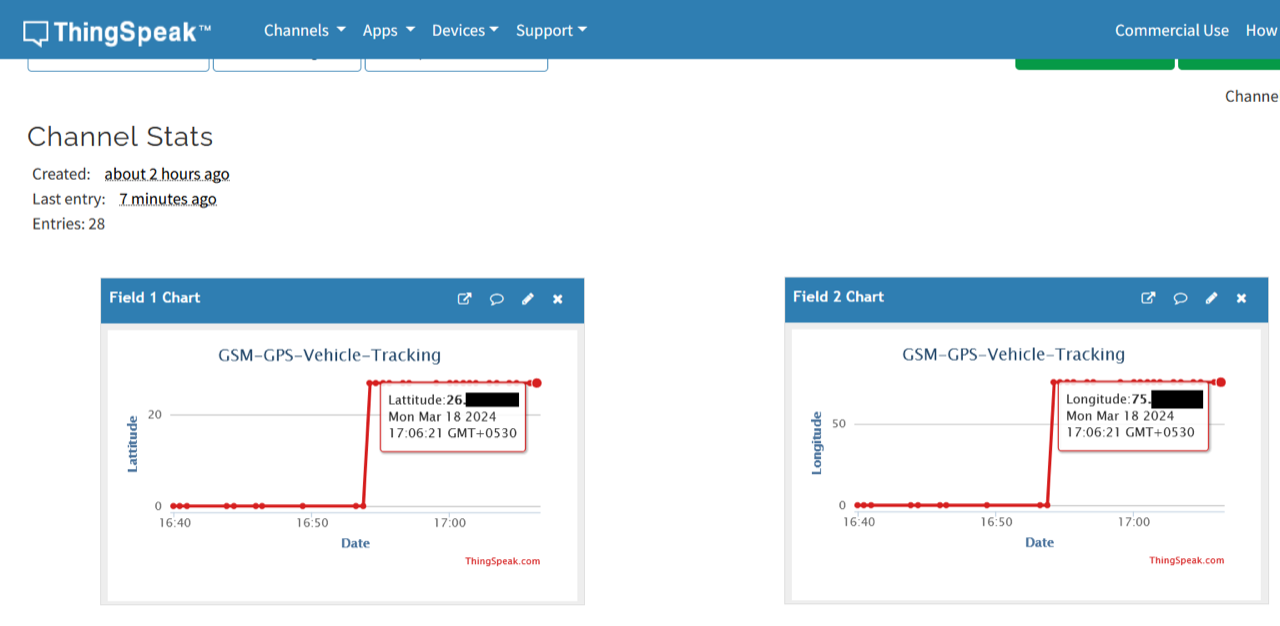1280x626 pixels.
Task: Click 'Mon Mar 18 2024' in the Longitude tooltip
Action: [1120, 416]
